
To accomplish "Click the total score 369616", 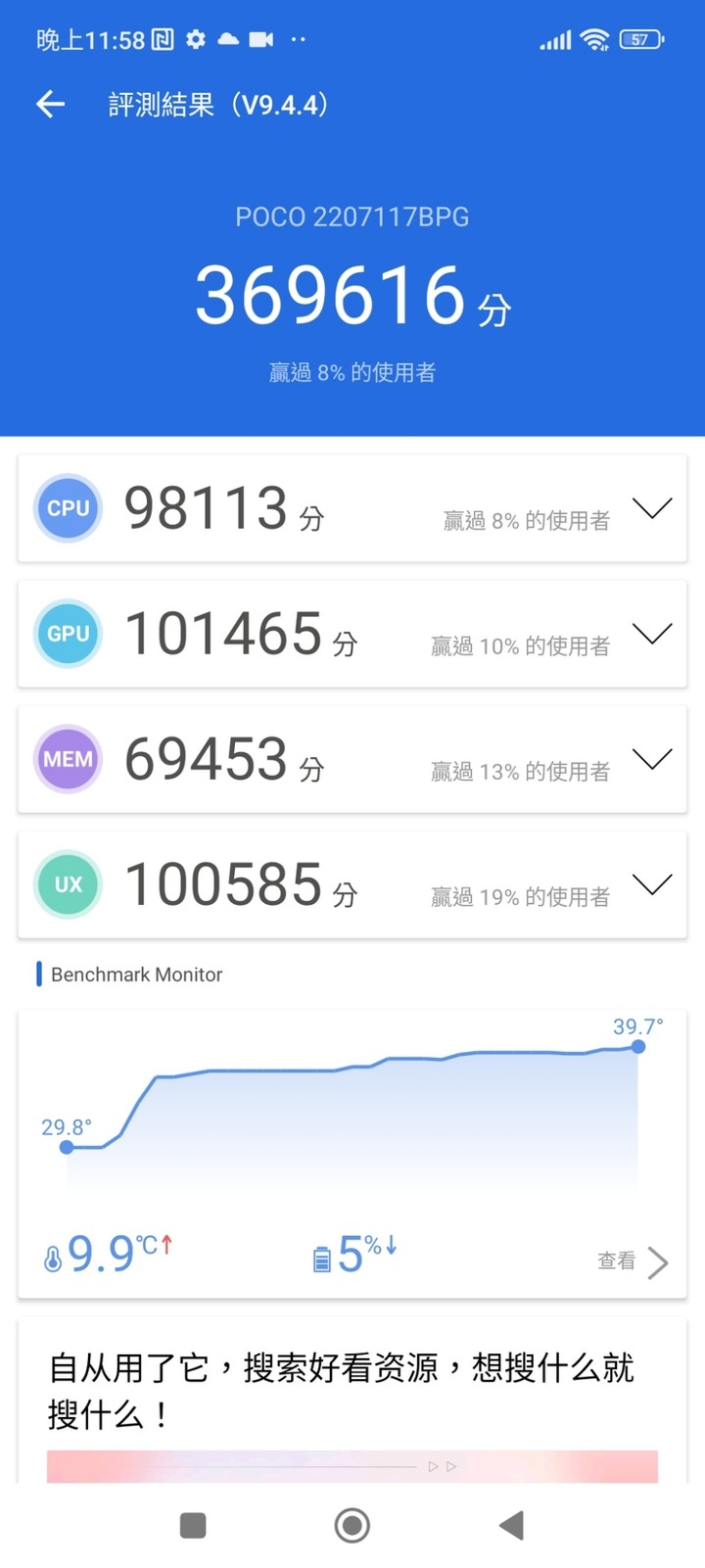I will click(x=330, y=295).
